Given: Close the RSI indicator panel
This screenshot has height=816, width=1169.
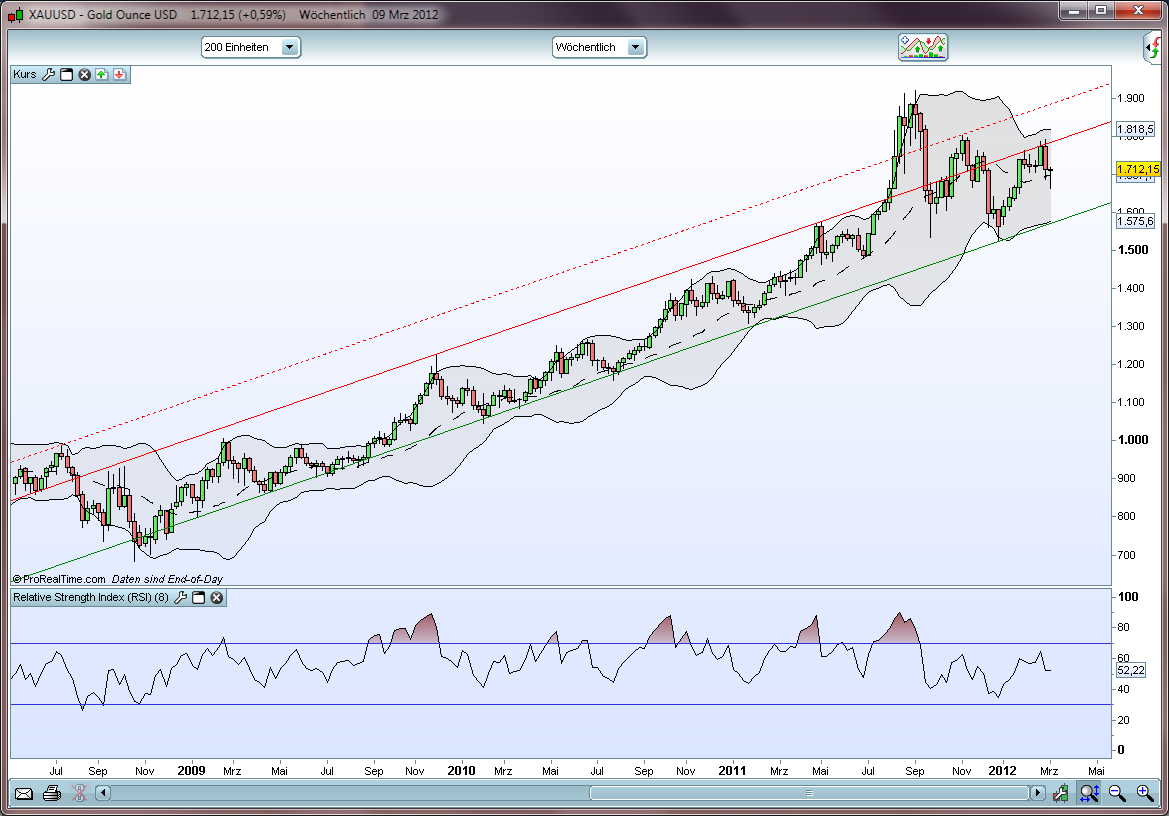Looking at the screenshot, I should click(216, 597).
